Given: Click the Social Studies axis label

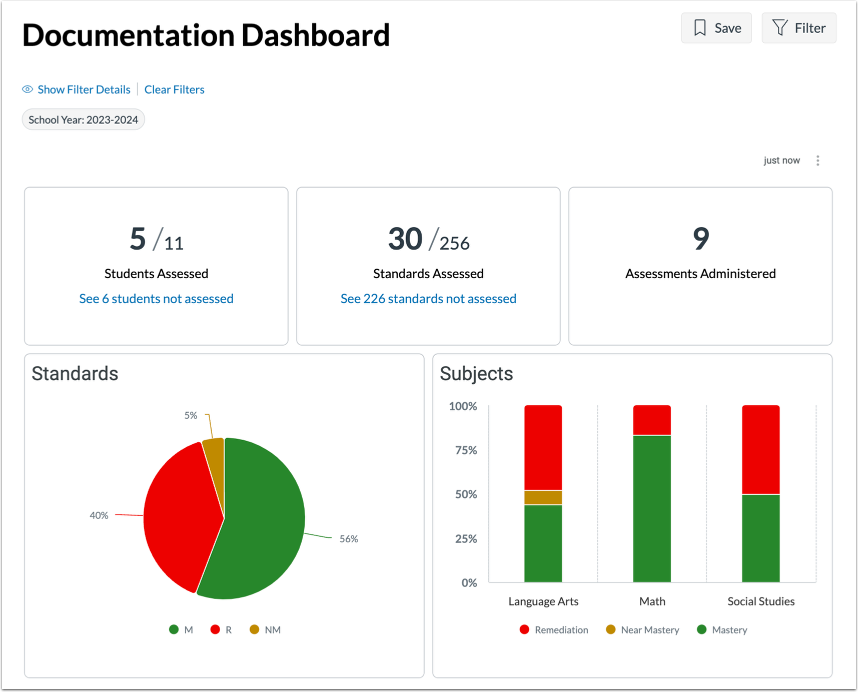Looking at the screenshot, I should click(761, 601).
